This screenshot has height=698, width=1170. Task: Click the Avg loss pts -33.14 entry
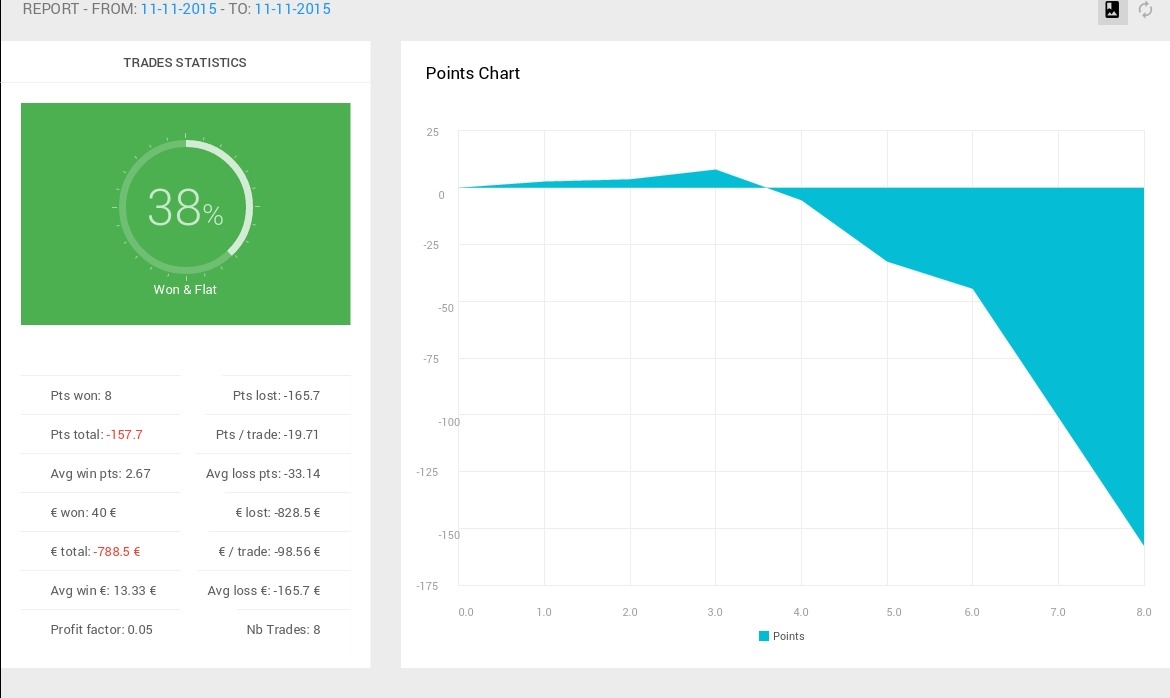263,473
